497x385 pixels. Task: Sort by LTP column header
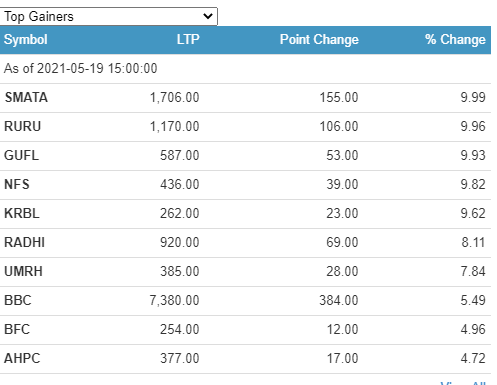(188, 39)
